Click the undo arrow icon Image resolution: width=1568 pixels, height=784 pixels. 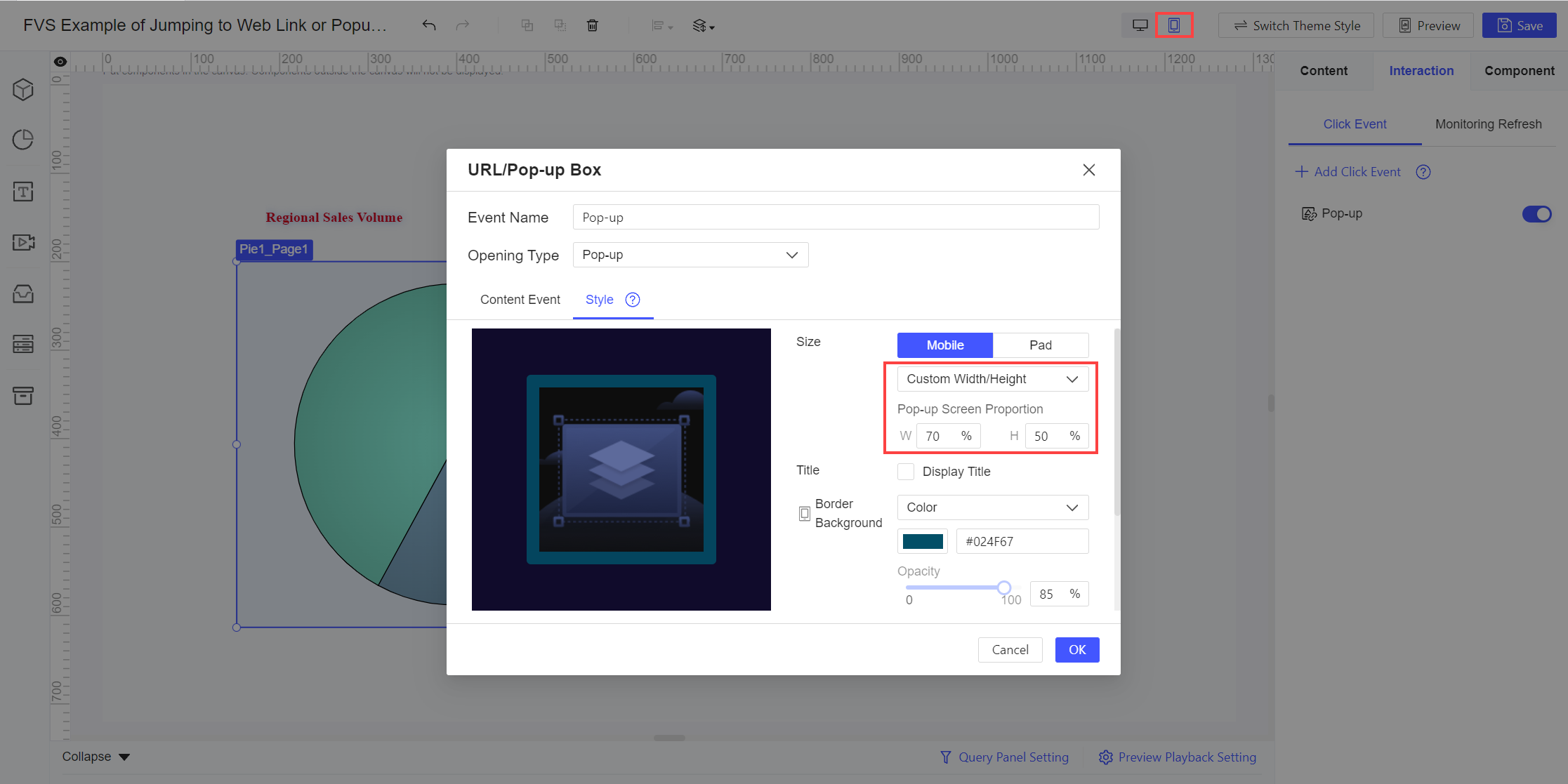click(x=429, y=25)
